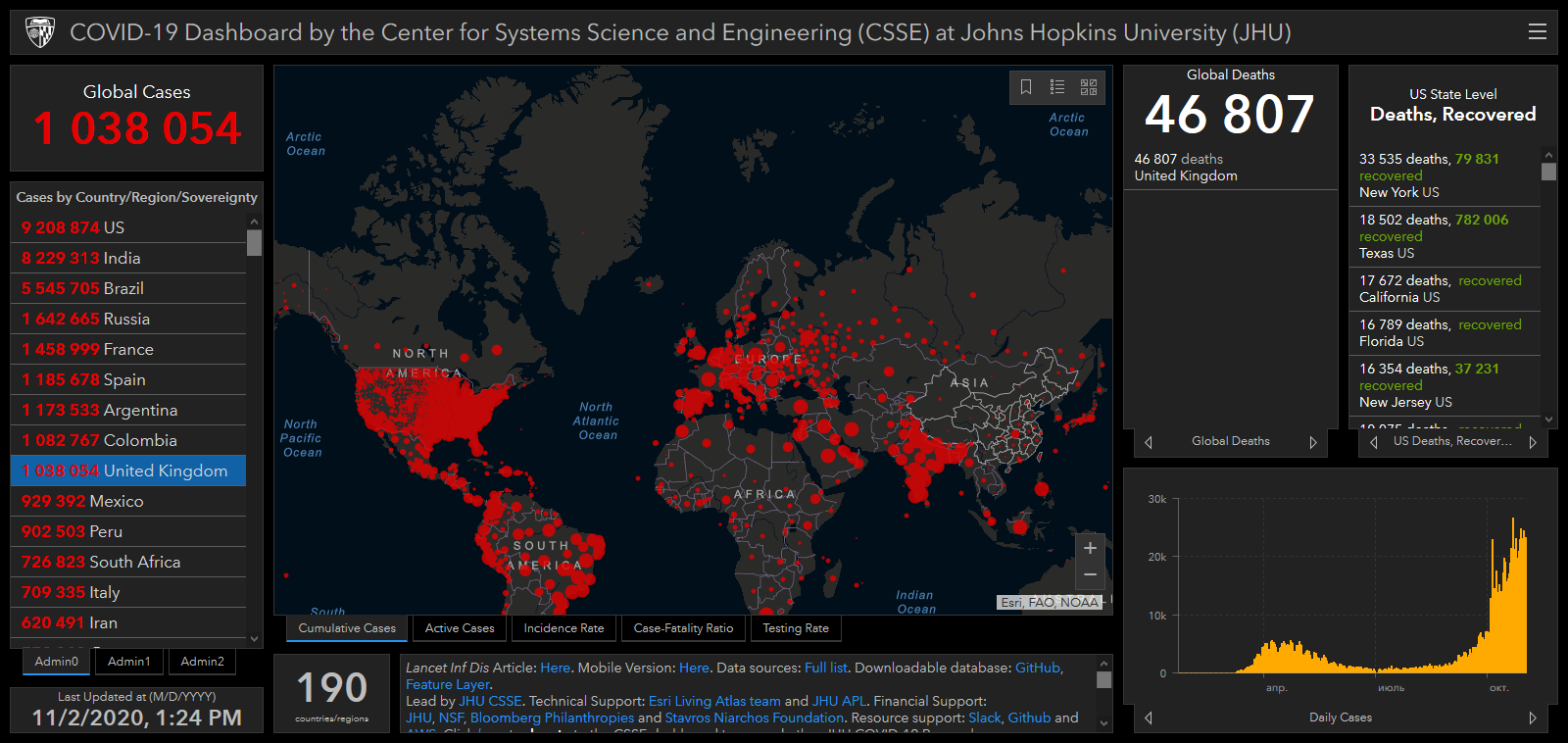Image resolution: width=1568 pixels, height=743 pixels.
Task: Go to previous Global Deaths panel
Action: click(x=1149, y=442)
